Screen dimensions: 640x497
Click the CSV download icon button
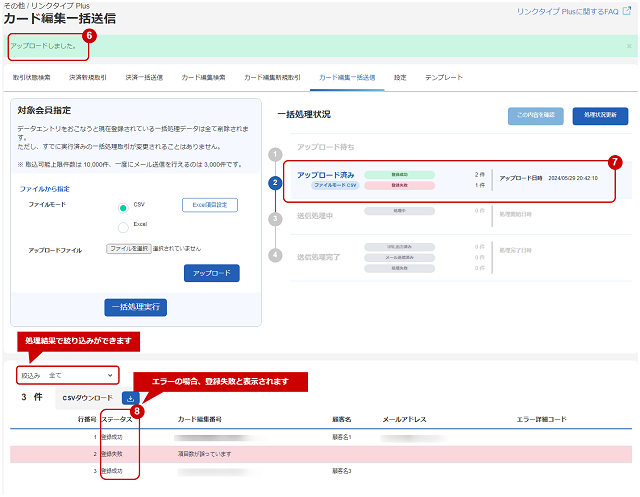131,398
